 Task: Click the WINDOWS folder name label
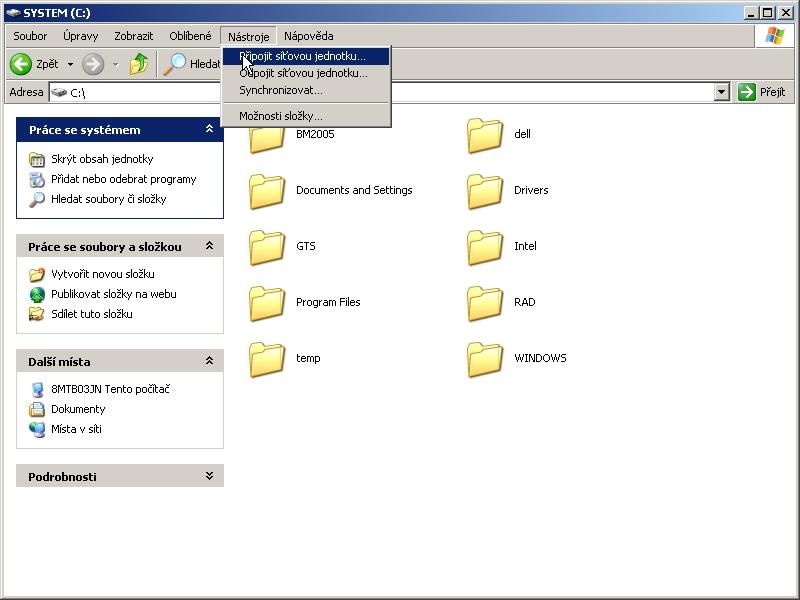540,358
